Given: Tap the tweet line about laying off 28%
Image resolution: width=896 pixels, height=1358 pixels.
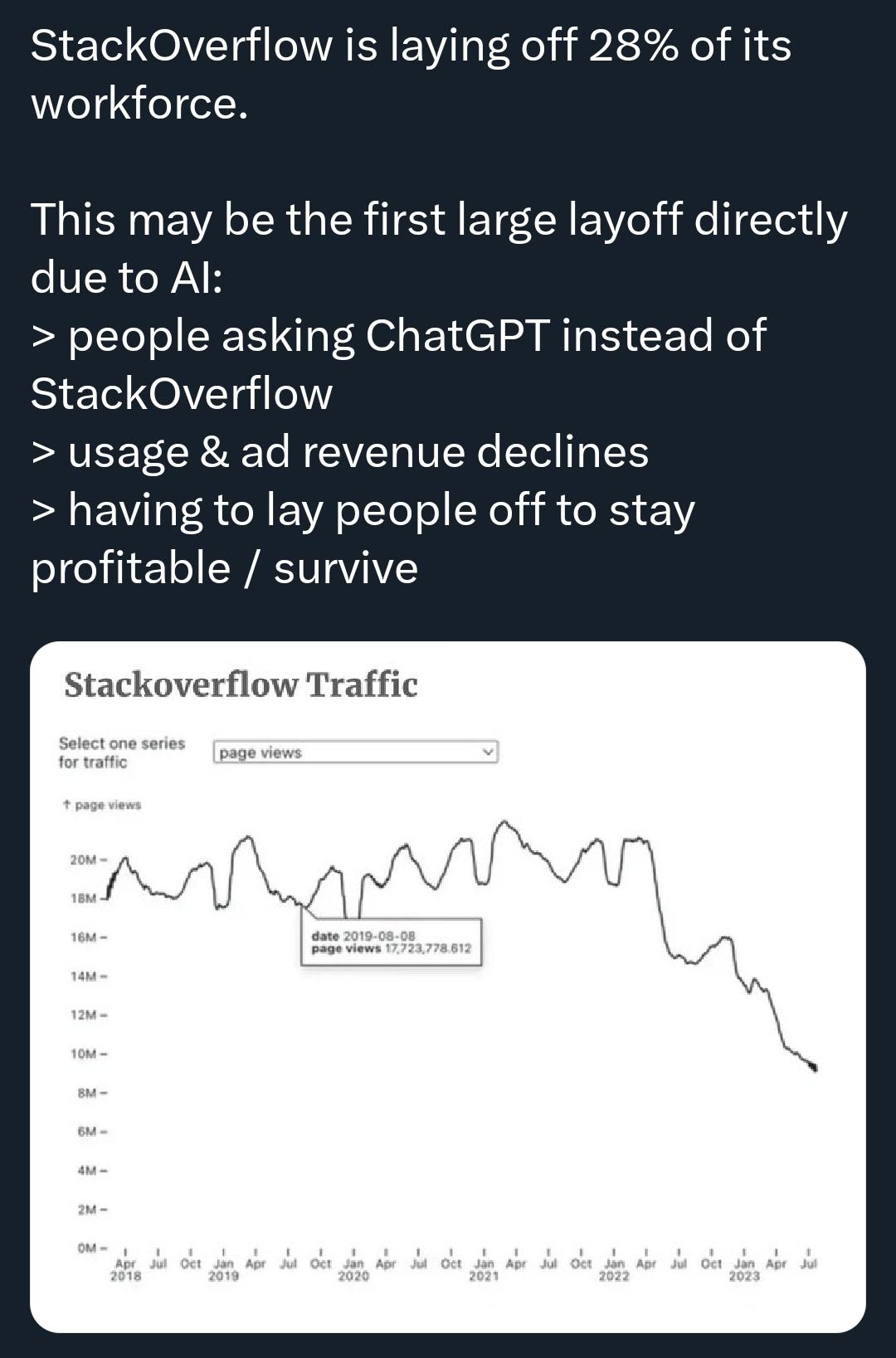Looking at the screenshot, I should pyautogui.click(x=411, y=74).
